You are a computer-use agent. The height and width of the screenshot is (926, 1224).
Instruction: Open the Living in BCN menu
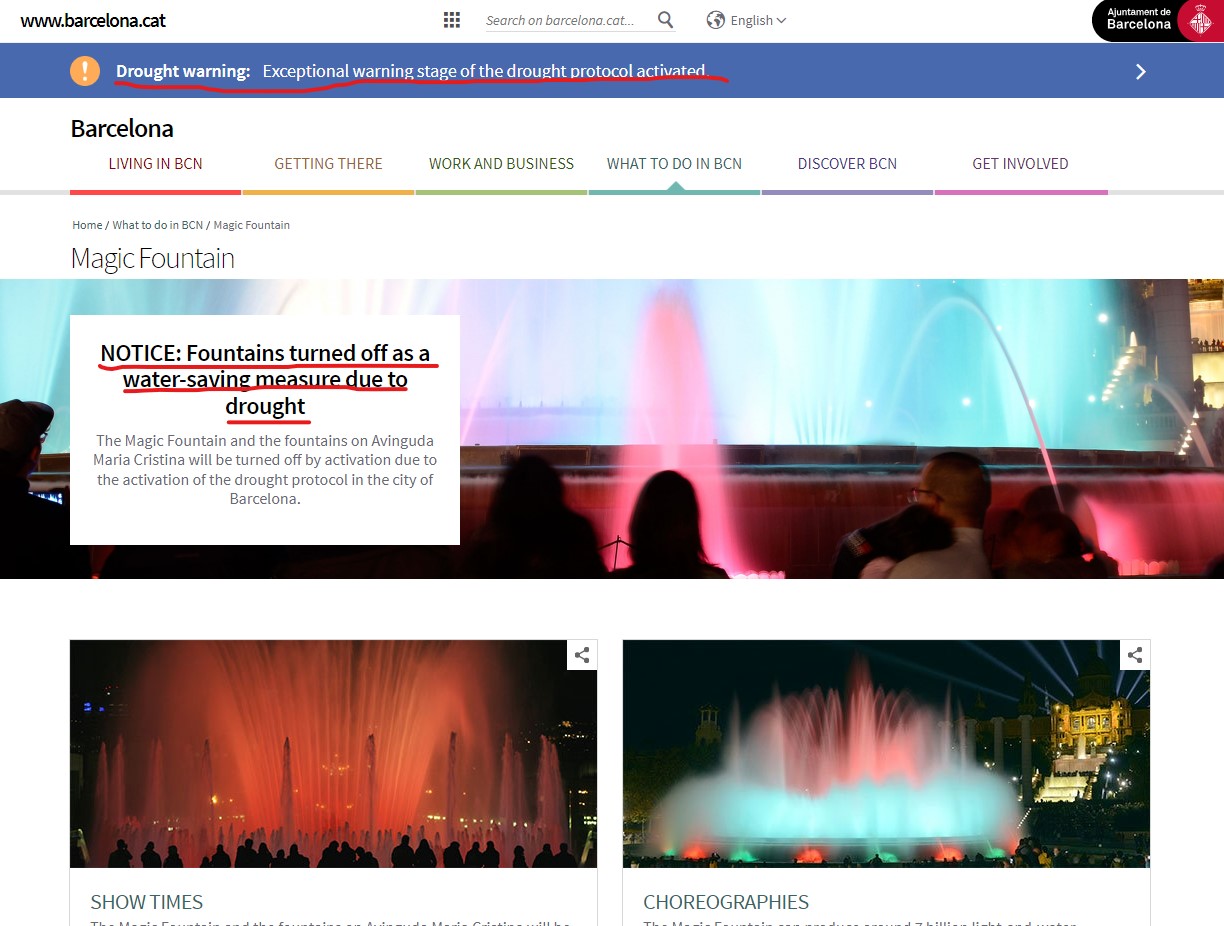point(155,164)
